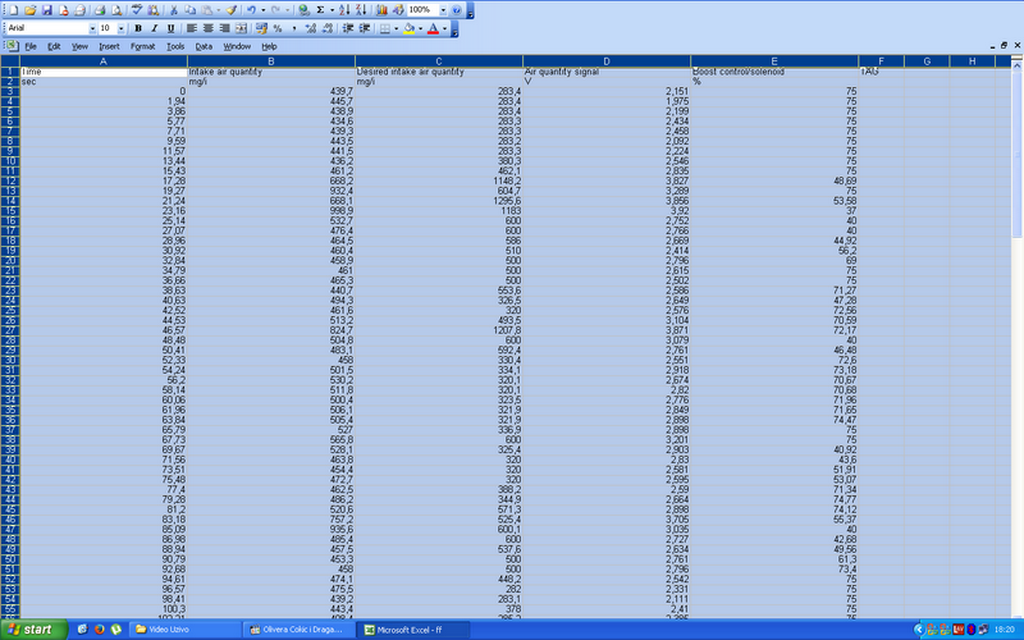Apply Currency style format
Viewport: 1024px width, 640px height.
coord(261,28)
